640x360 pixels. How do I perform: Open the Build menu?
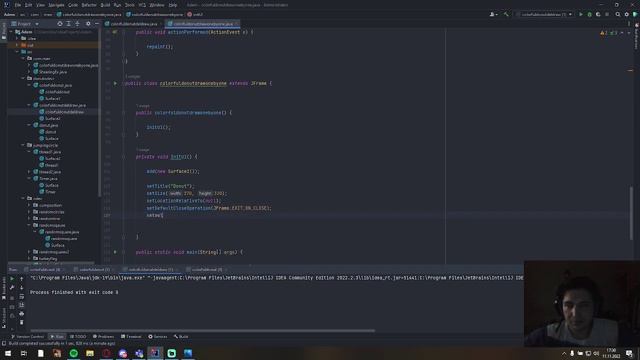(105, 5)
